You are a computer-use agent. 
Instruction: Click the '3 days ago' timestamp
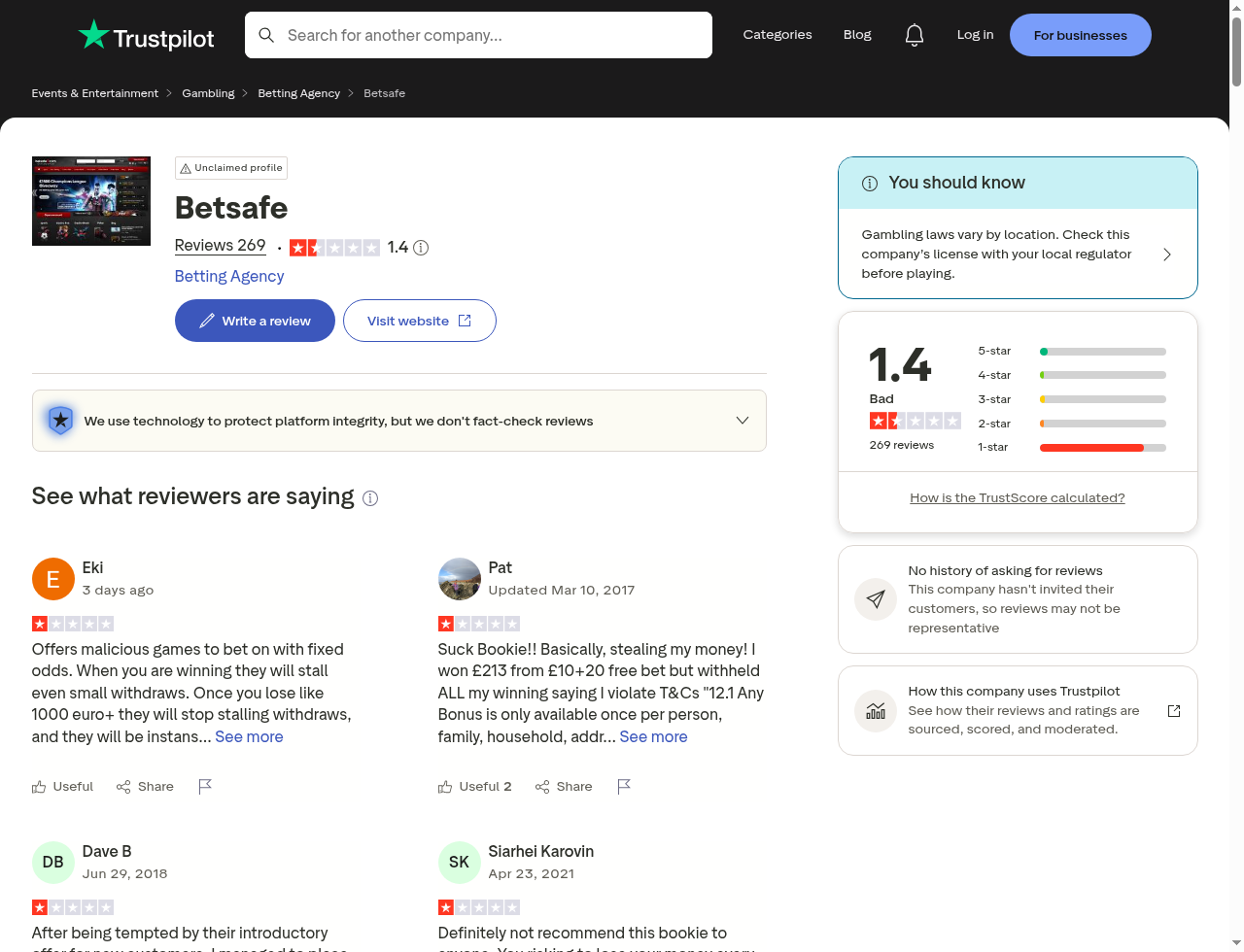(x=118, y=590)
